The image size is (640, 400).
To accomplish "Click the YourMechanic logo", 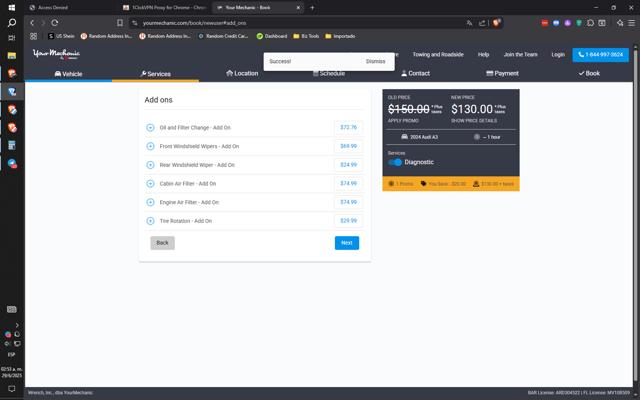I will click(x=56, y=54).
